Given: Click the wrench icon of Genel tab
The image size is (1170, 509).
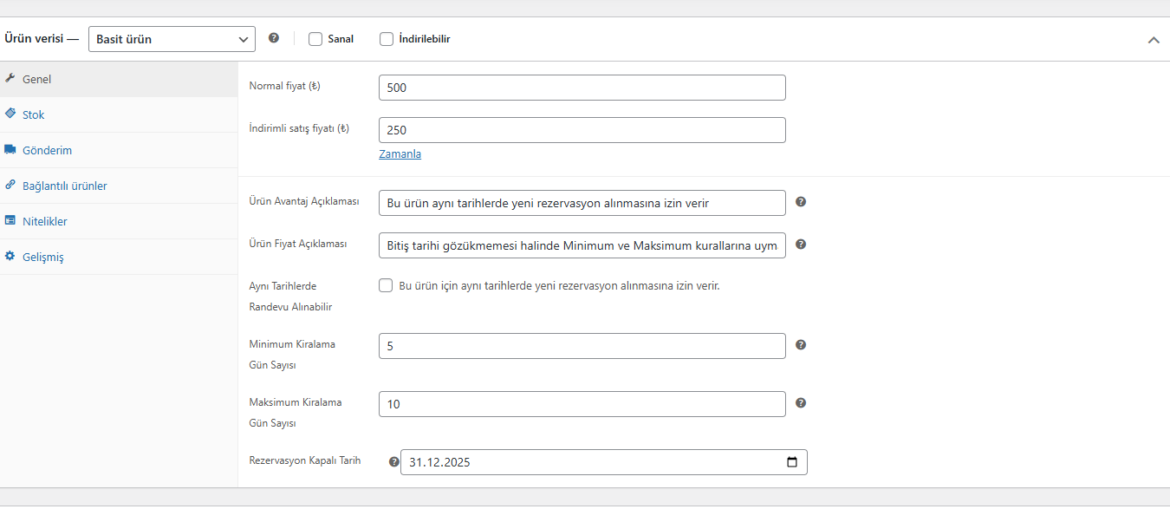Looking at the screenshot, I should coord(10,78).
